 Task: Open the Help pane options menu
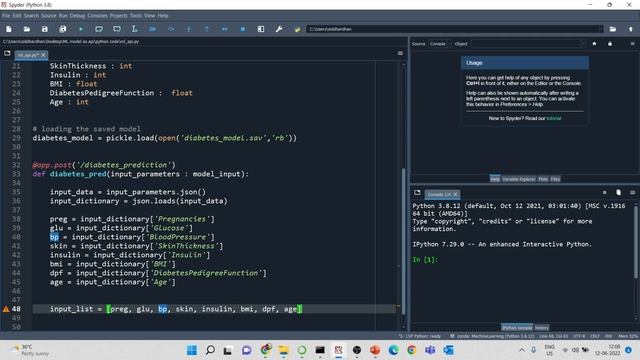pyautogui.click(x=632, y=44)
